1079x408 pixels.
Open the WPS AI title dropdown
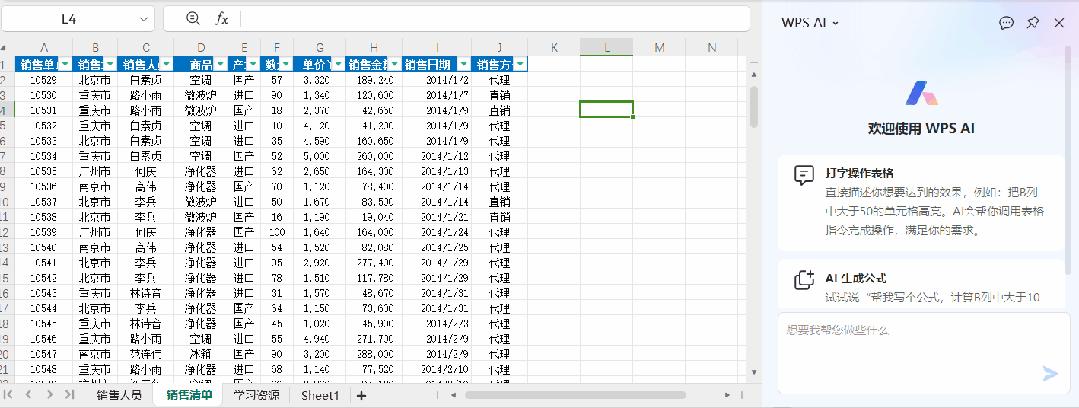pyautogui.click(x=836, y=23)
